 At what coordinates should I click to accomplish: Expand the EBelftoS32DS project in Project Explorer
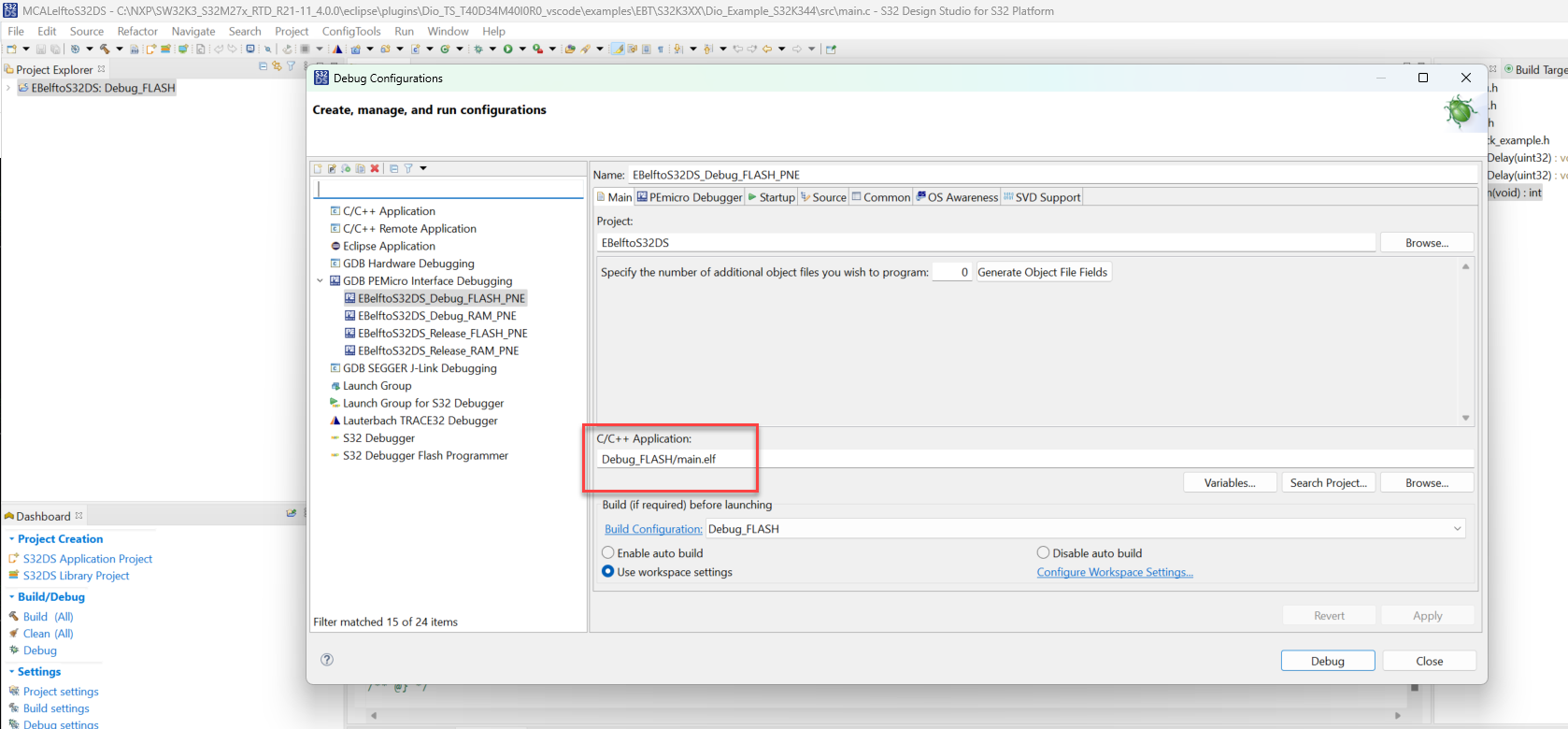[8, 88]
